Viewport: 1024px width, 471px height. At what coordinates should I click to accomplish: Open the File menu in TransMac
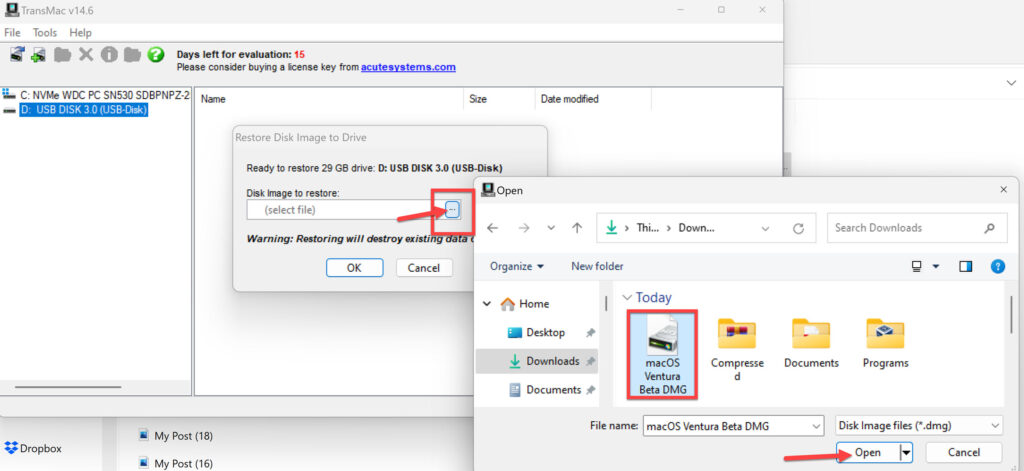[x=12, y=33]
